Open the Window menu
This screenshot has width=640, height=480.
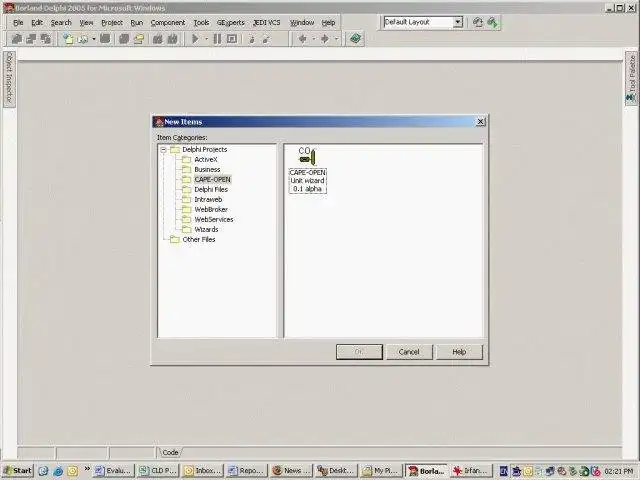click(x=302, y=23)
